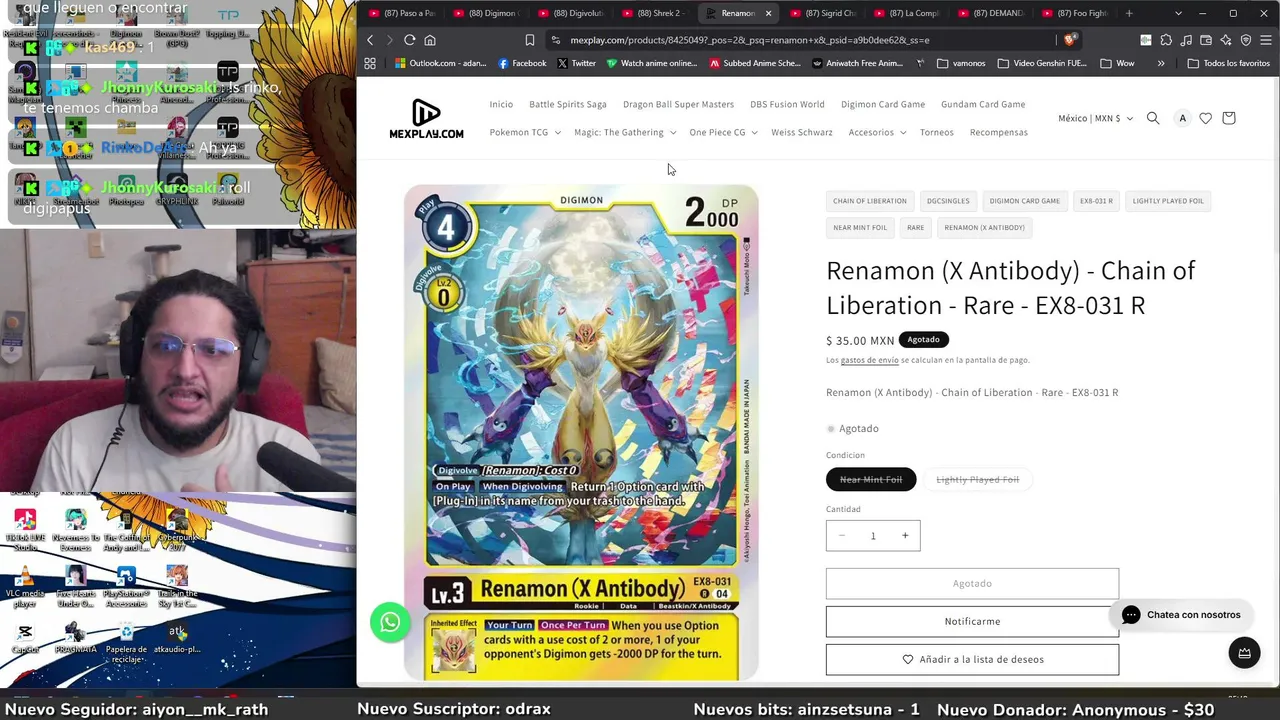The image size is (1280, 720).
Task: Click the EX8-031 R tag
Action: 1096,201
